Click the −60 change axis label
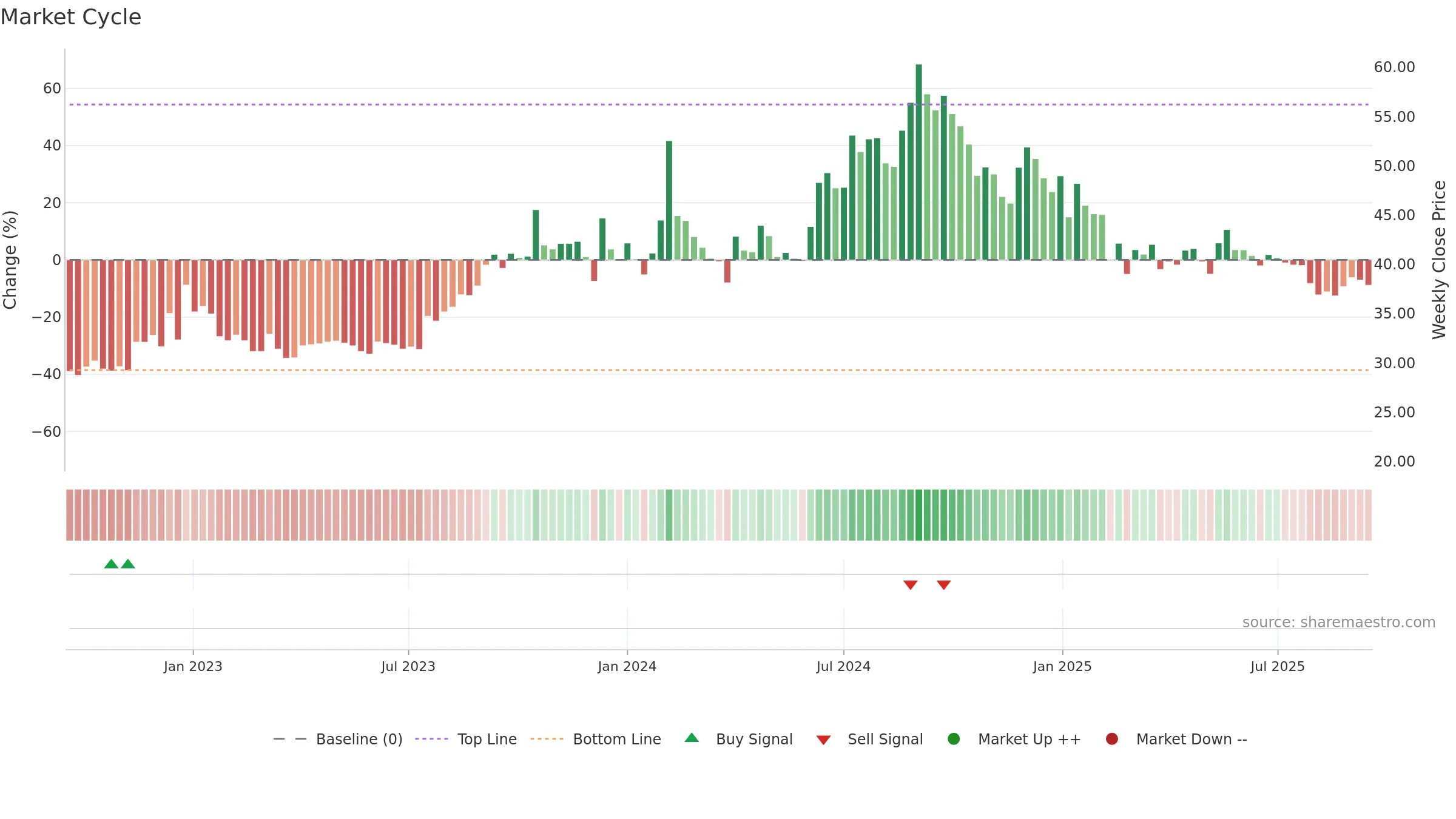This screenshot has height=819, width=1456. 47,432
